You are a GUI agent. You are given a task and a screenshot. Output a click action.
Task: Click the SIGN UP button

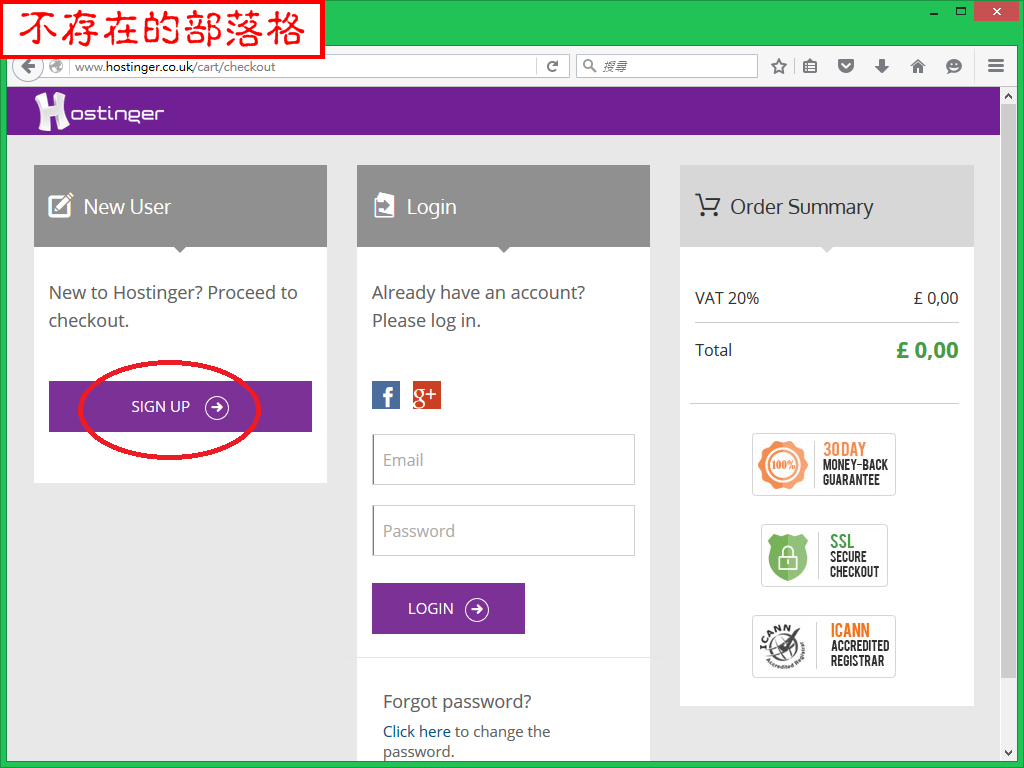[x=180, y=406]
